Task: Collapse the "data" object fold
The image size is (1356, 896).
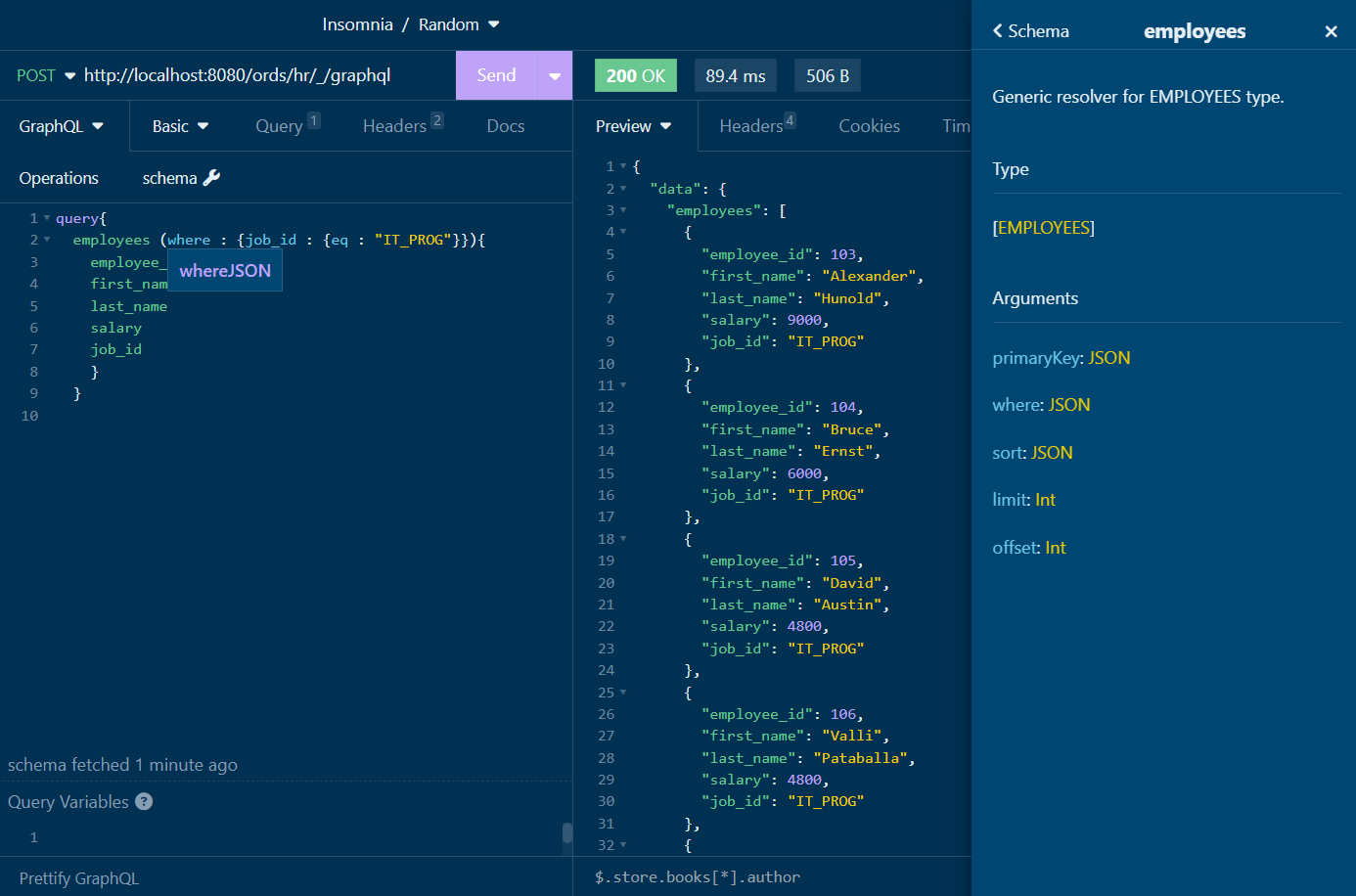Action: (623, 188)
